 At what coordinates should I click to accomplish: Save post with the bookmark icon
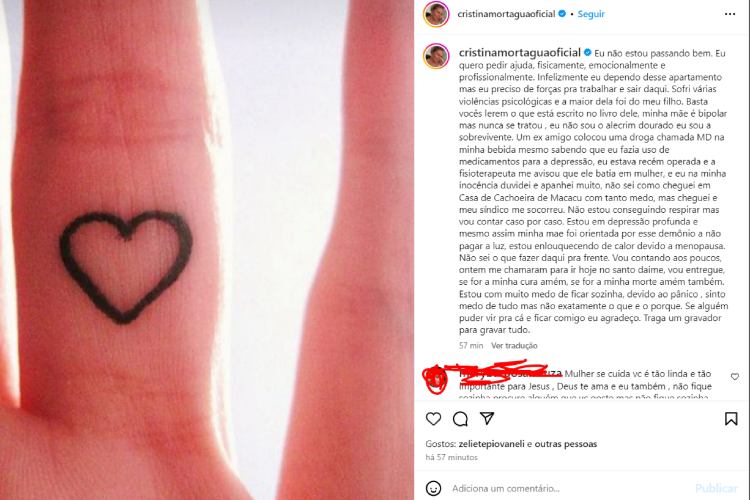[731, 419]
